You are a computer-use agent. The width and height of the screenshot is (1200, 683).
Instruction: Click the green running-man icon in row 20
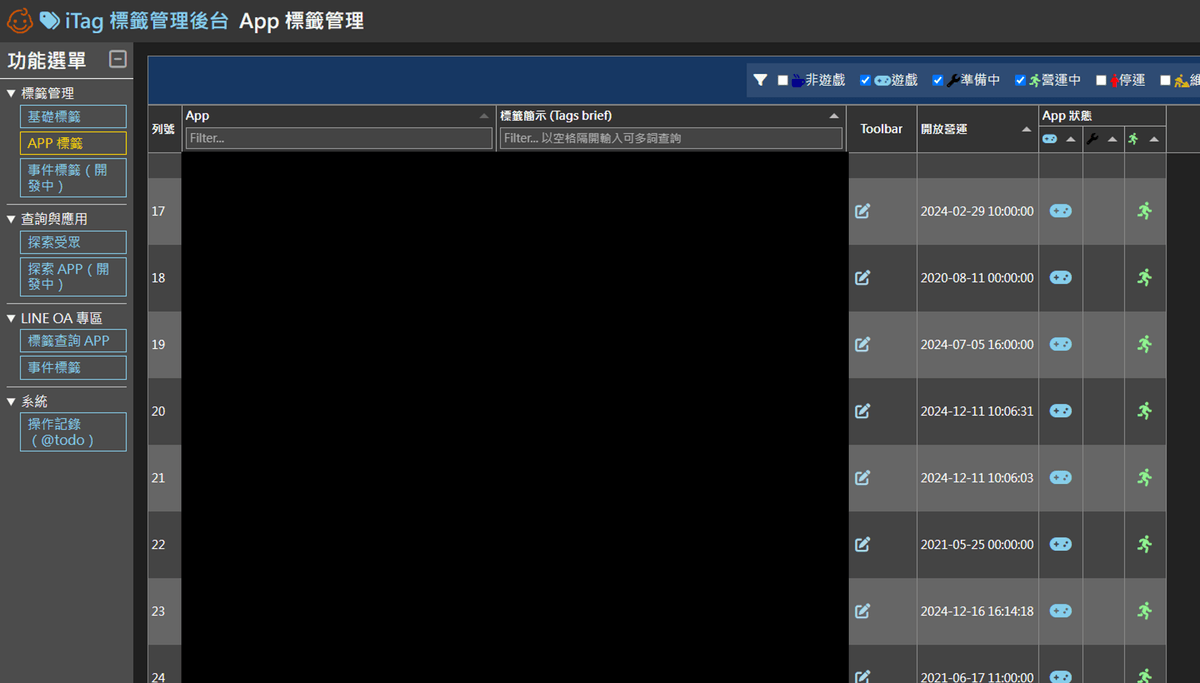coord(1145,411)
